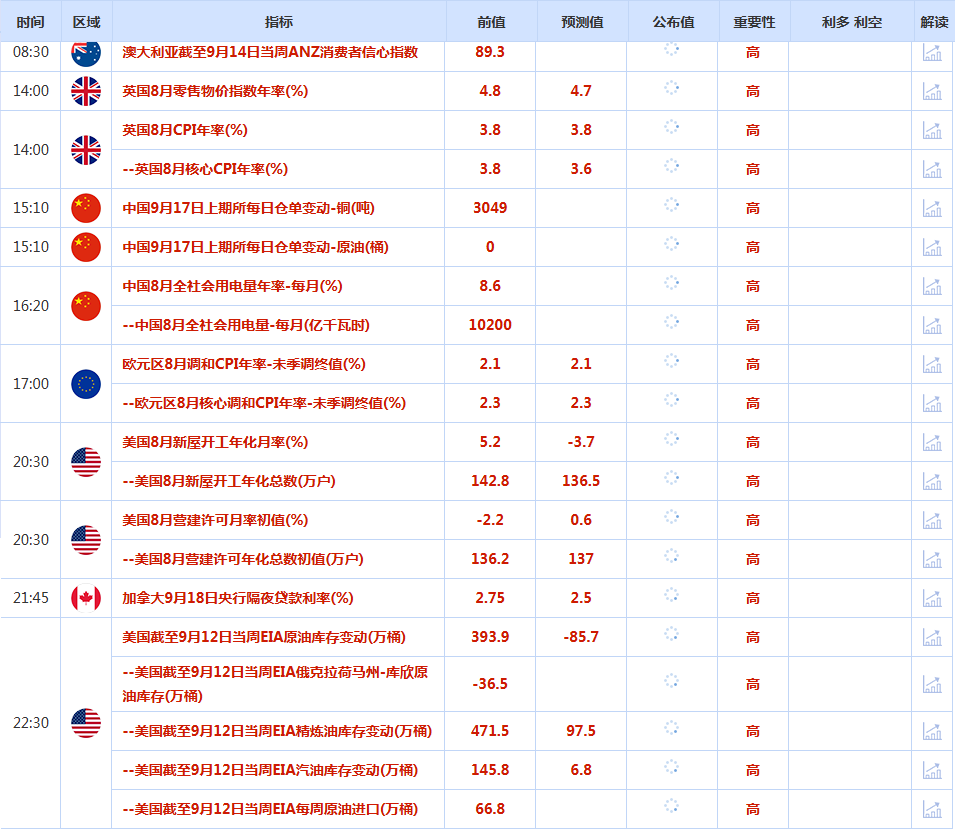Screen dimensions: 955x830
Task: Click the Canada flag at 21:45
Action: pyautogui.click(x=86, y=598)
